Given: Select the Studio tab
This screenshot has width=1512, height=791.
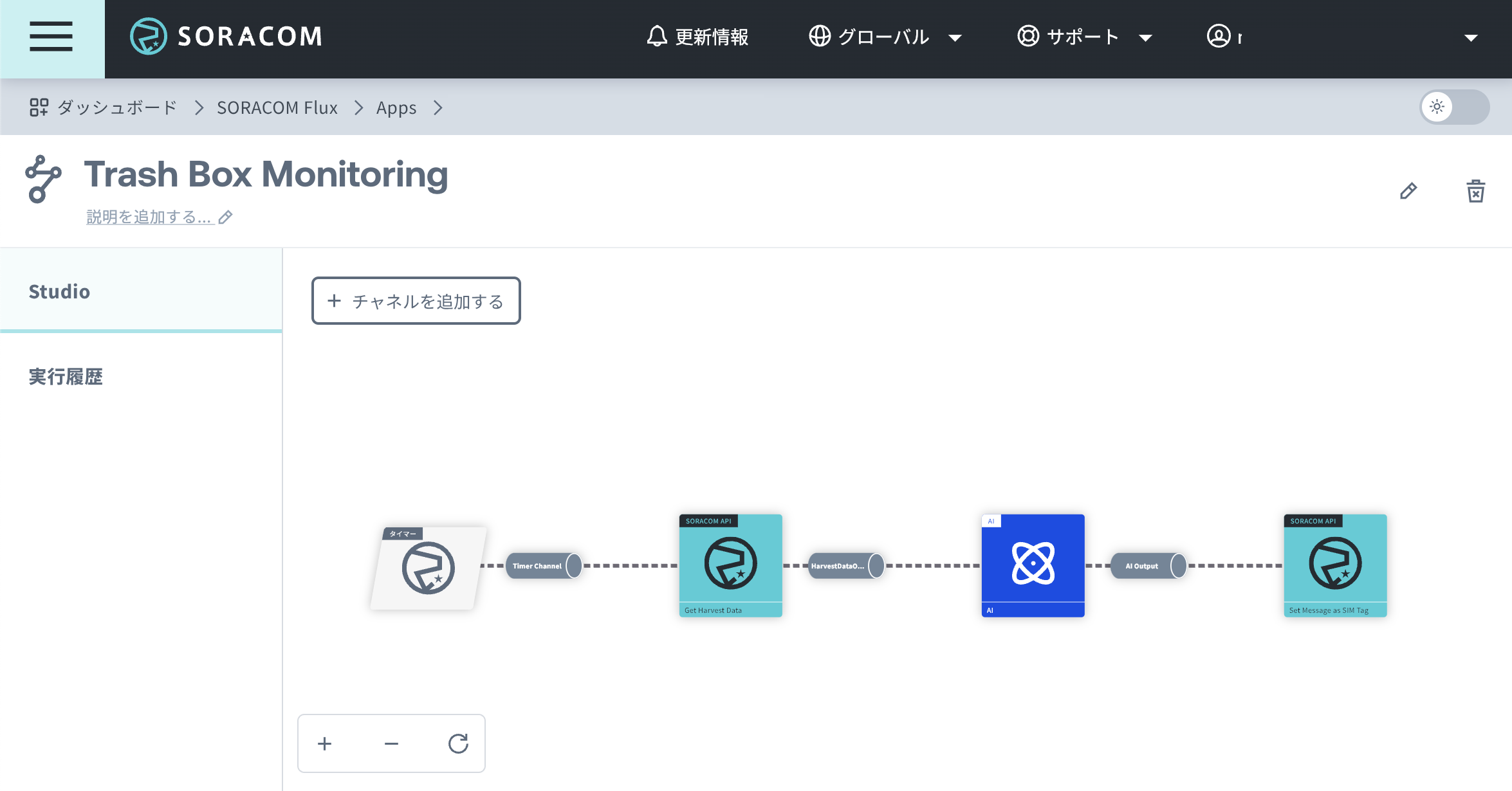Looking at the screenshot, I should point(59,291).
